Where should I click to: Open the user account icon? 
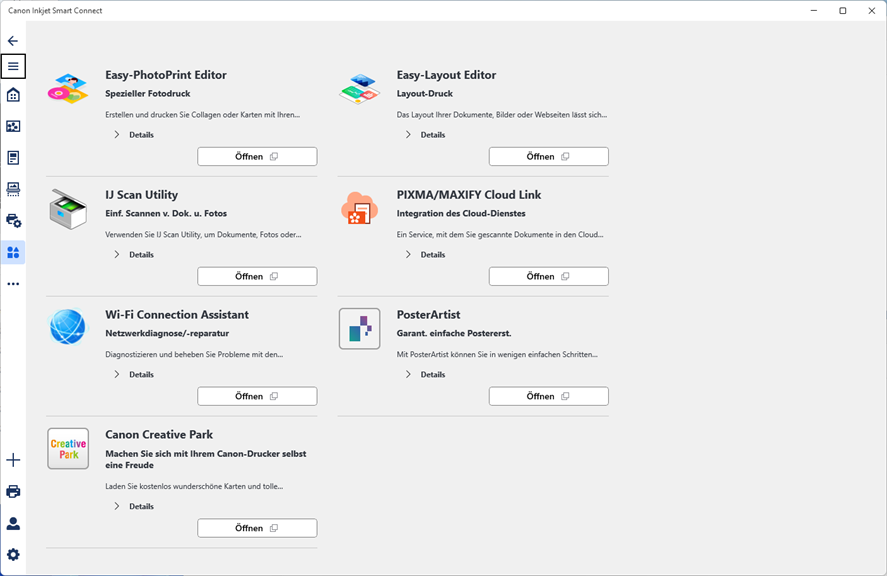[x=13, y=523]
